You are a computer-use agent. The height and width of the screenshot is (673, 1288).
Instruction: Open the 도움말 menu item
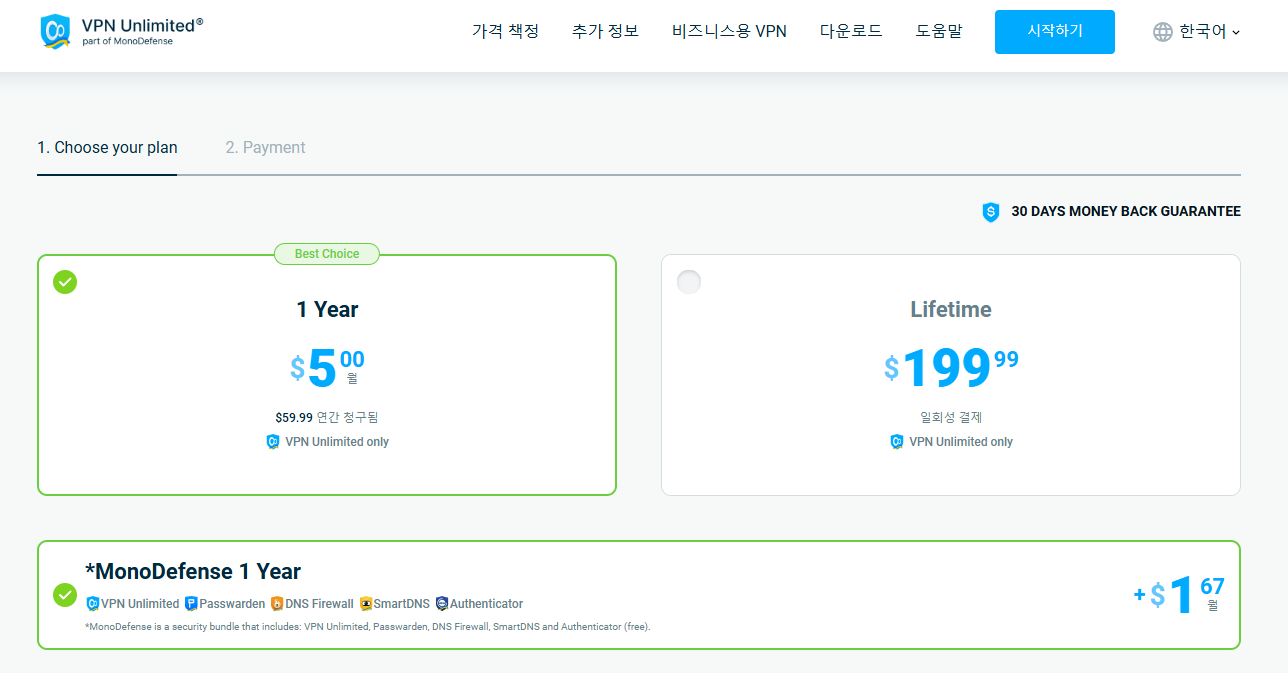coord(939,31)
